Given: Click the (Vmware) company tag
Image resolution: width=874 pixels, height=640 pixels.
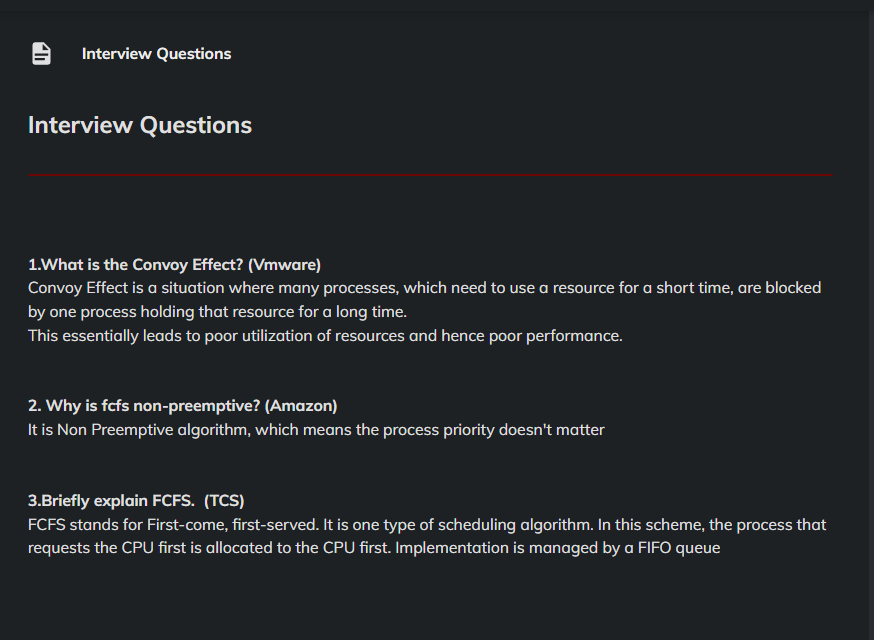Looking at the screenshot, I should [x=284, y=265].
